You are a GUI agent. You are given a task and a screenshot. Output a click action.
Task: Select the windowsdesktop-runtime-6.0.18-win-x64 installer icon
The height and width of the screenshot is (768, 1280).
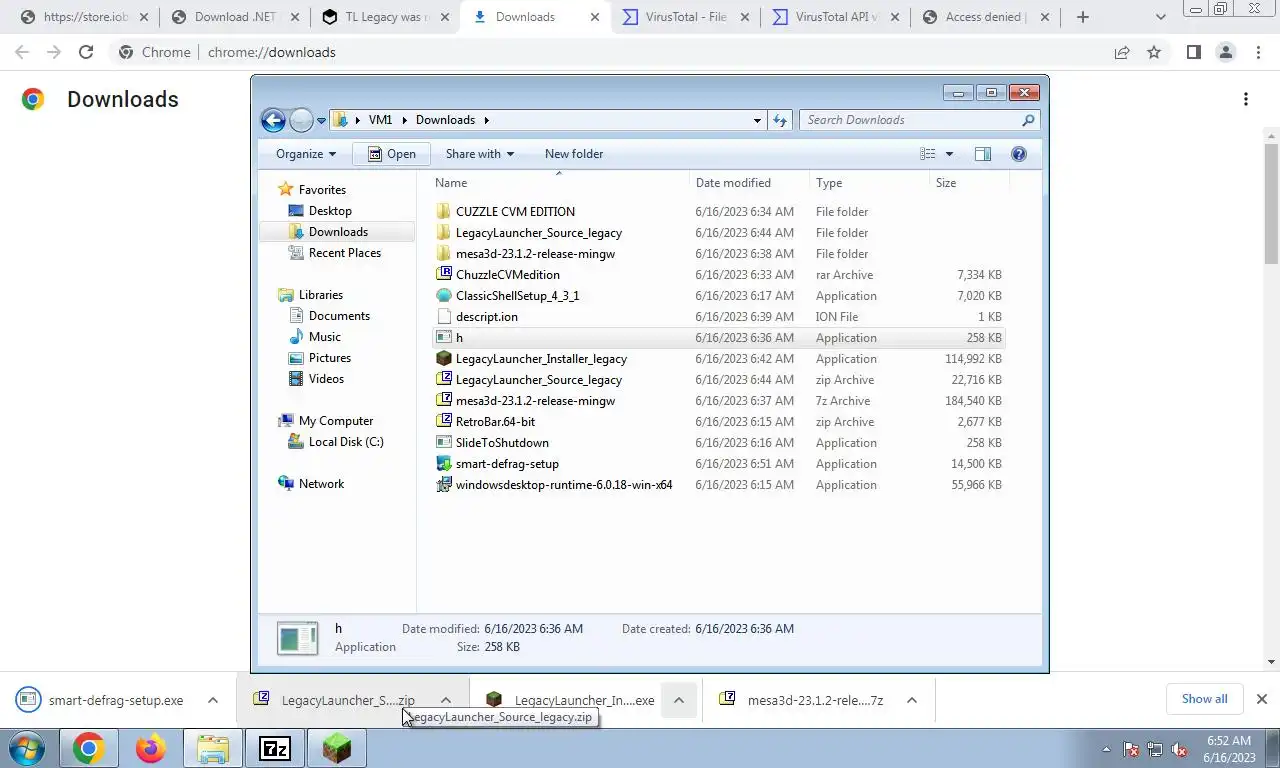click(x=444, y=485)
